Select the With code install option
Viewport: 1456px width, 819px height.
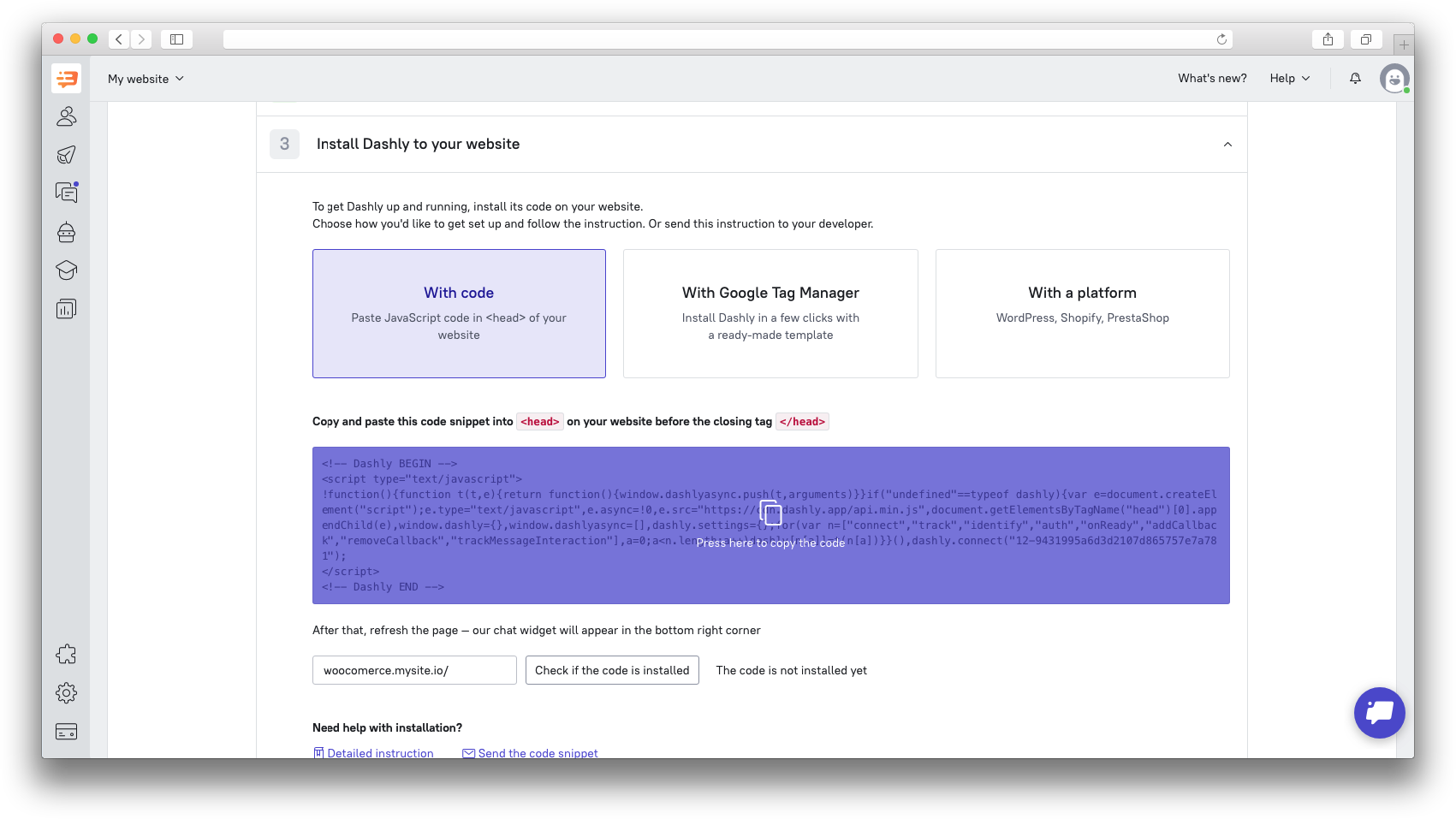[x=459, y=313]
